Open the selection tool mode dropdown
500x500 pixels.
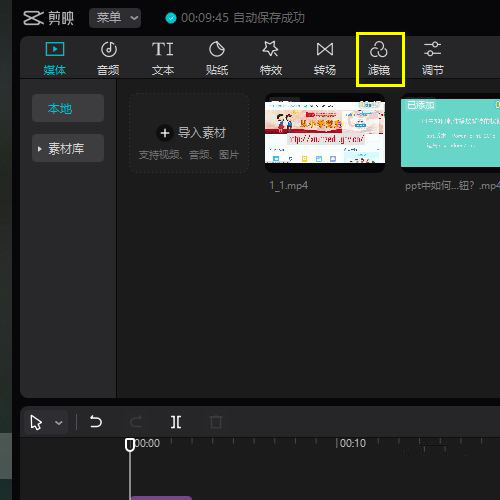click(x=59, y=423)
